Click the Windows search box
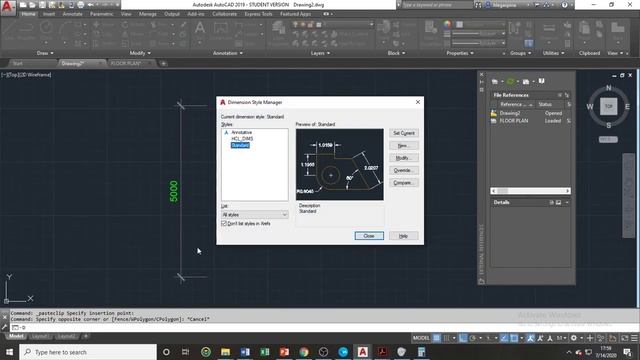The image size is (640, 360). tap(88, 352)
